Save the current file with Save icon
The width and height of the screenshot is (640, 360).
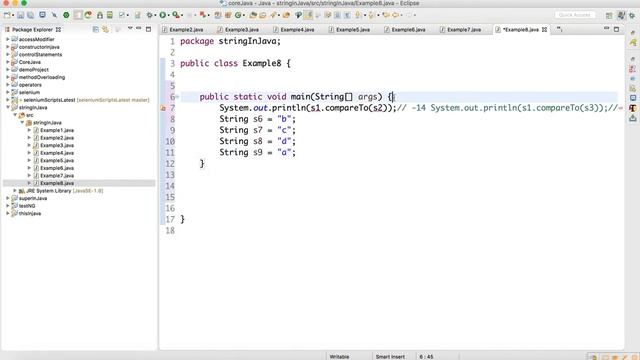[20, 15]
